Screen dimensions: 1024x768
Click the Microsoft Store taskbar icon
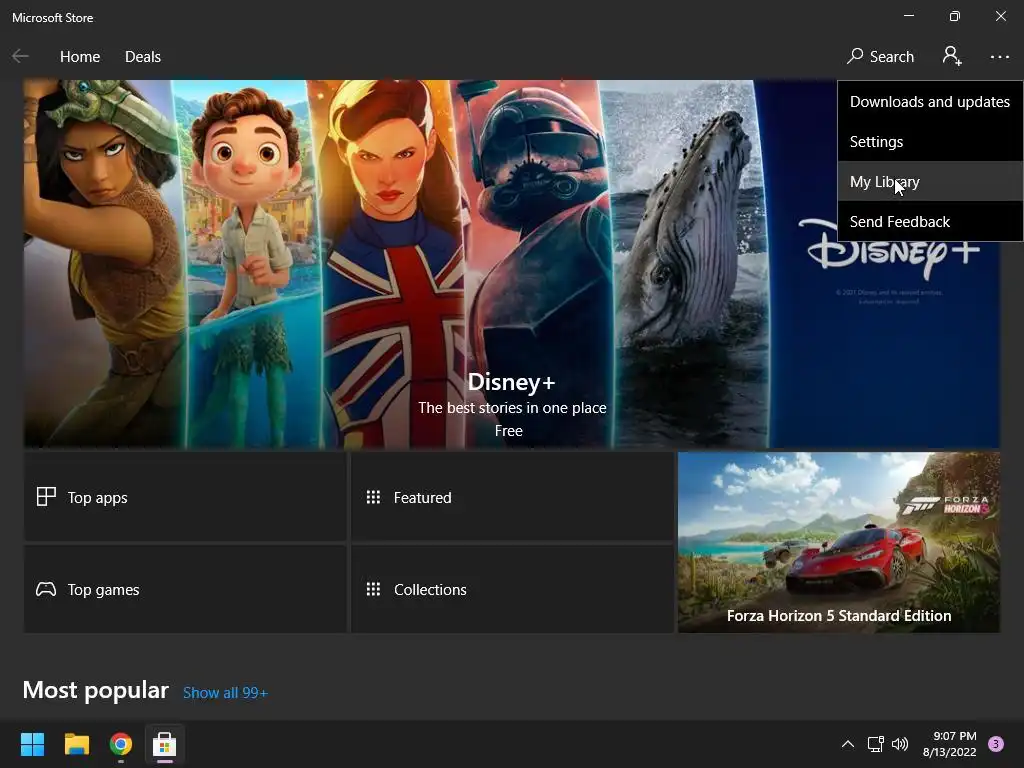(x=165, y=744)
